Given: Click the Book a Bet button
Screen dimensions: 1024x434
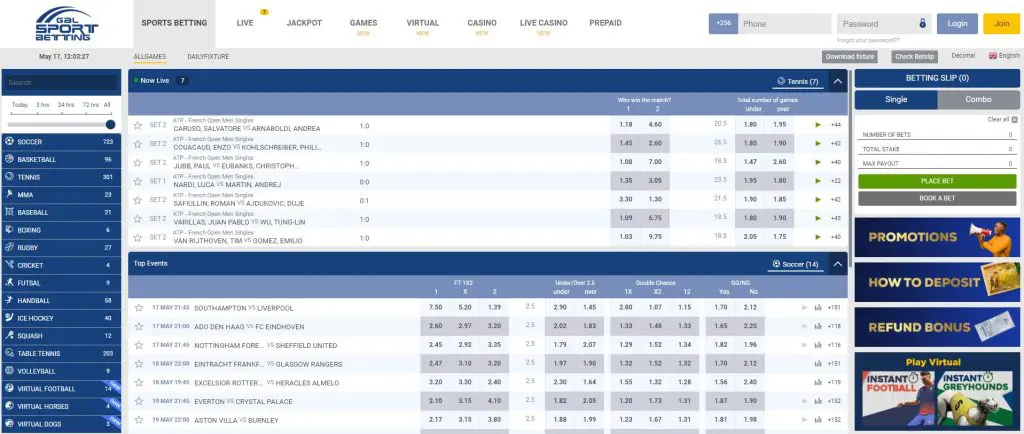Looking at the screenshot, I should click(937, 198).
